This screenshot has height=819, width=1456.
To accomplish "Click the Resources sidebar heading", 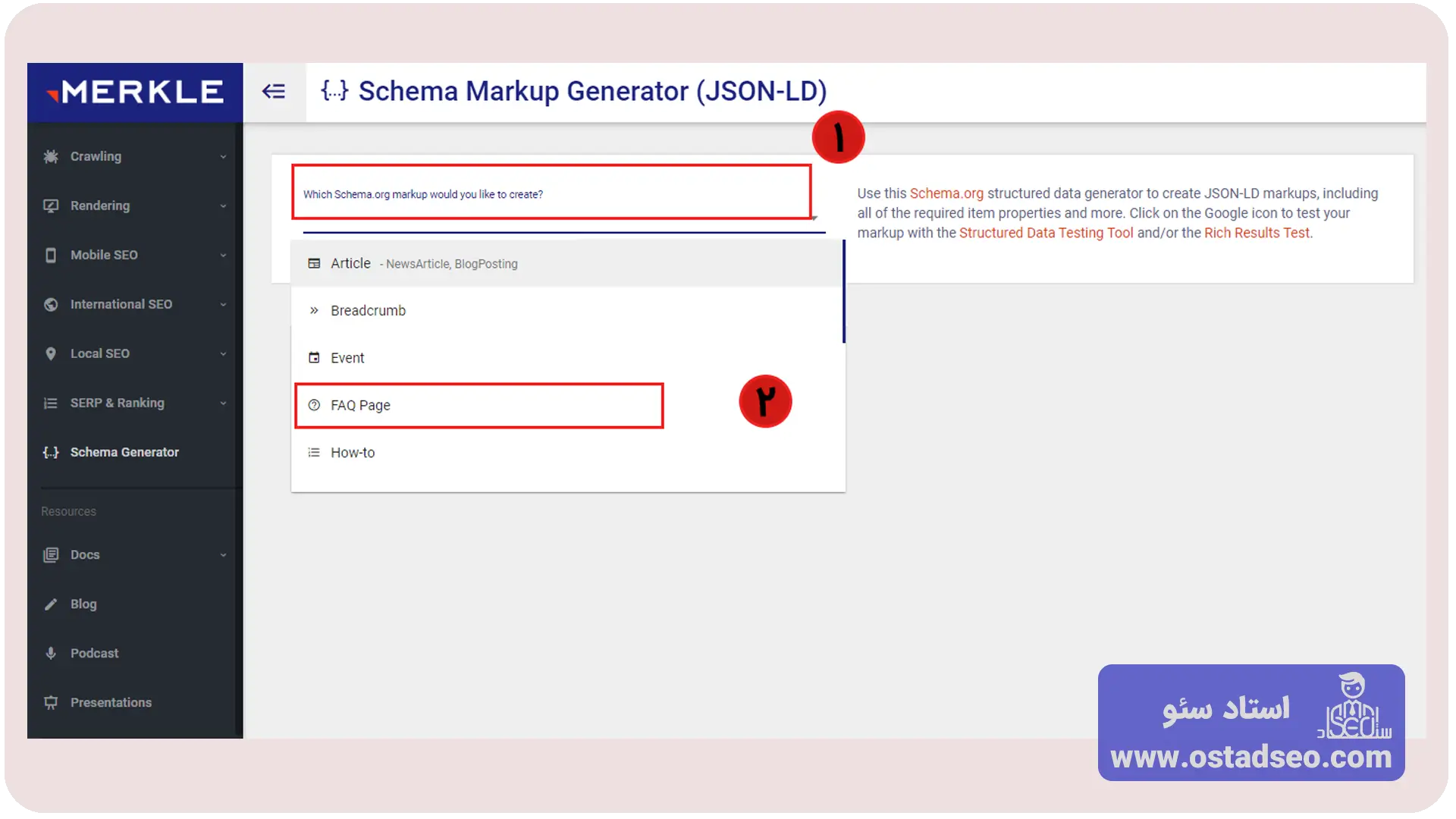I will coord(68,511).
